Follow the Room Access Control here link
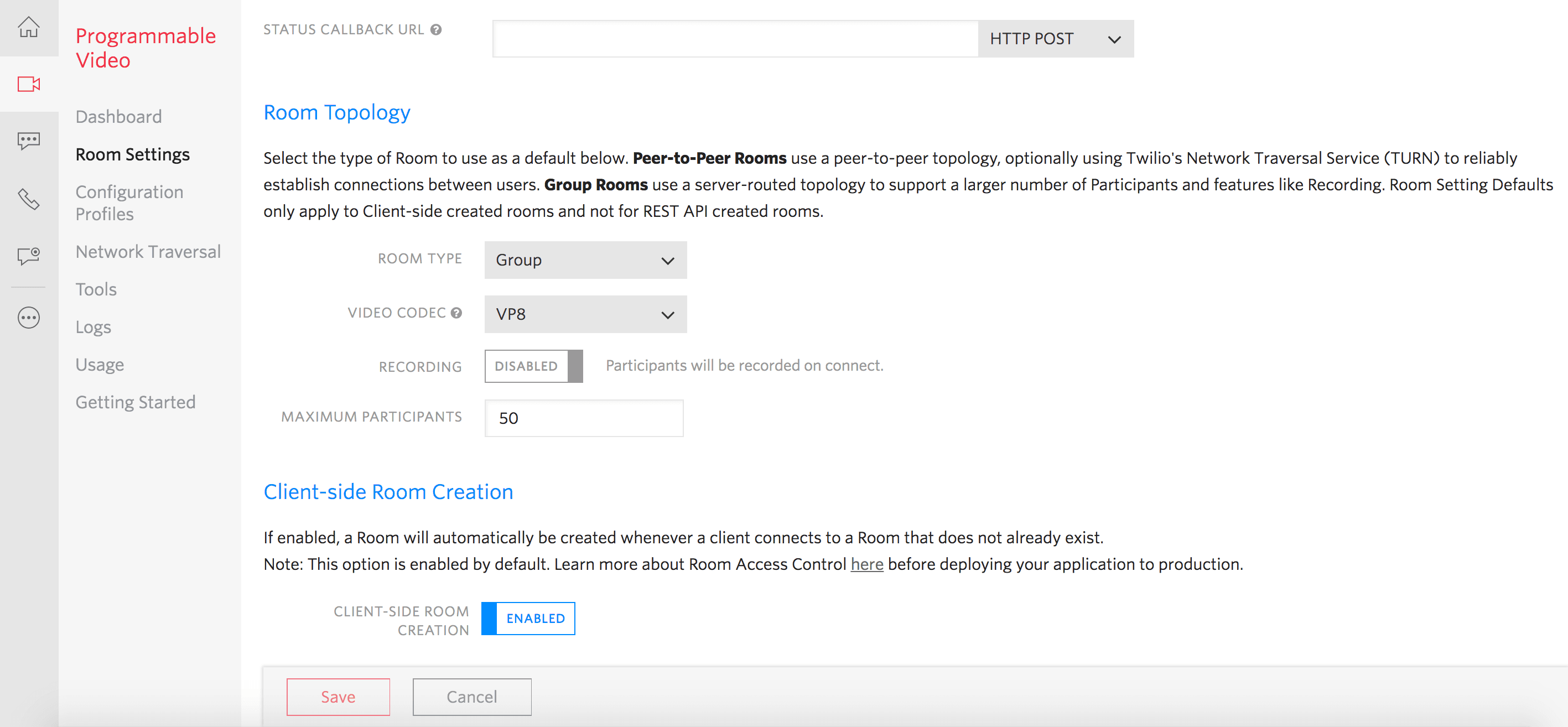The height and width of the screenshot is (727, 1568). [866, 564]
